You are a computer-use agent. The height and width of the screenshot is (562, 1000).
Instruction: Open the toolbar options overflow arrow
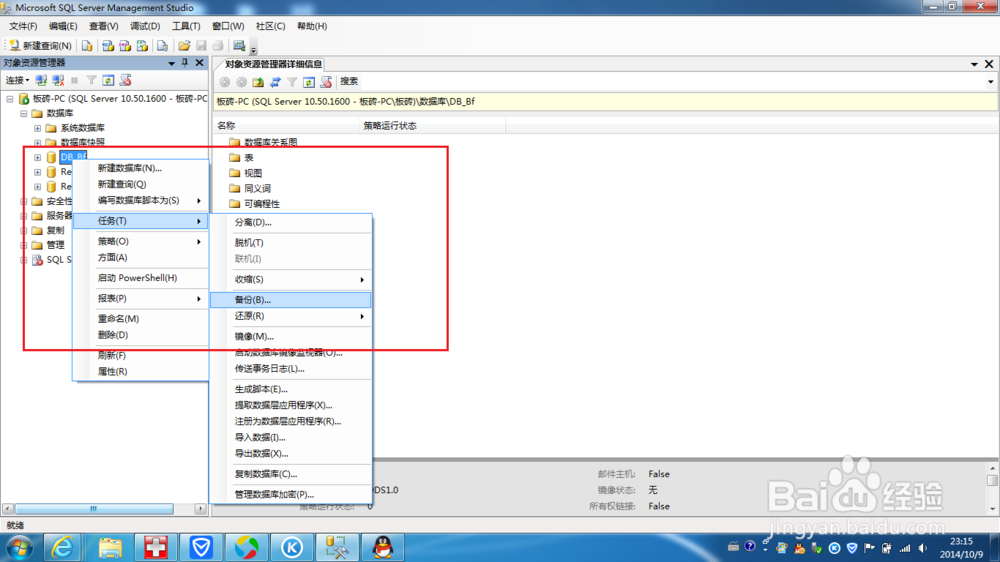pyautogui.click(x=253, y=50)
